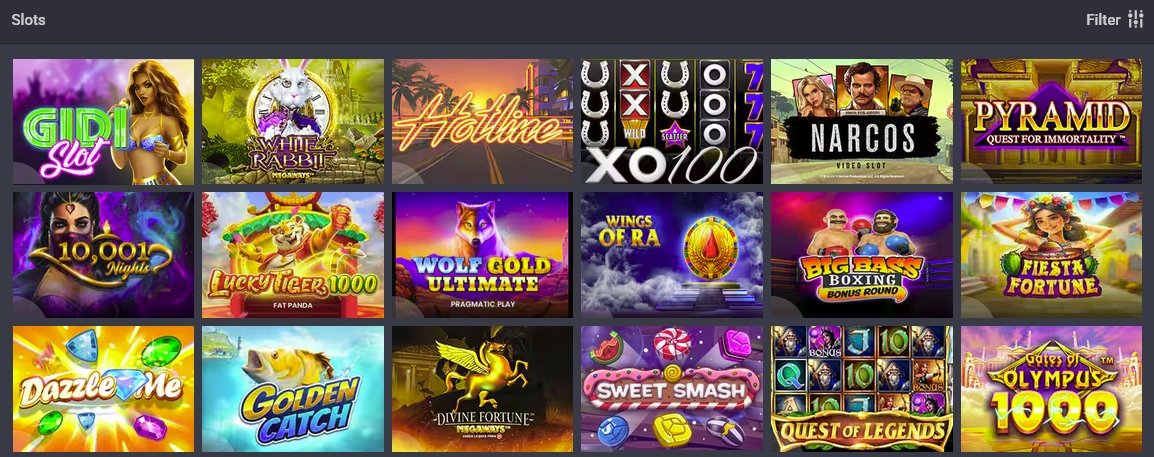Open the XO 100 slot game
This screenshot has width=1154, height=457.
click(672, 121)
